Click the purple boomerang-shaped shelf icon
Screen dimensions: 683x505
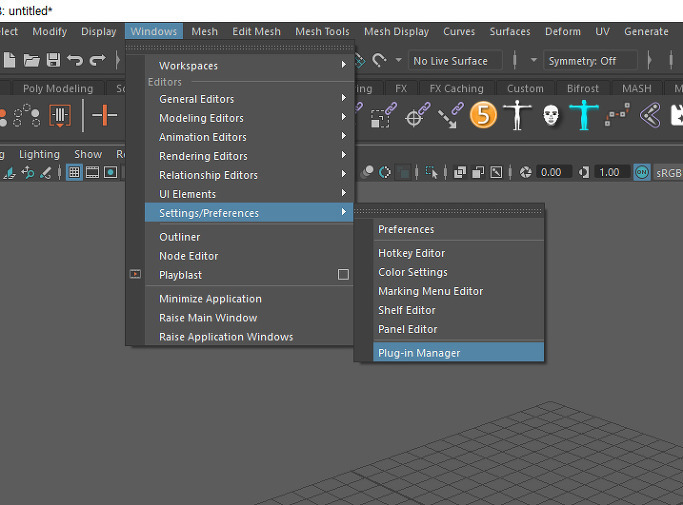click(x=650, y=115)
